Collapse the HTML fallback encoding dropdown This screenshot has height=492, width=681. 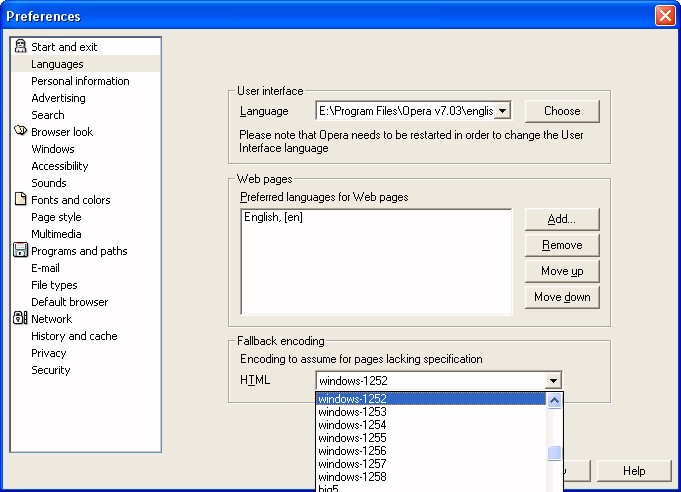553,380
